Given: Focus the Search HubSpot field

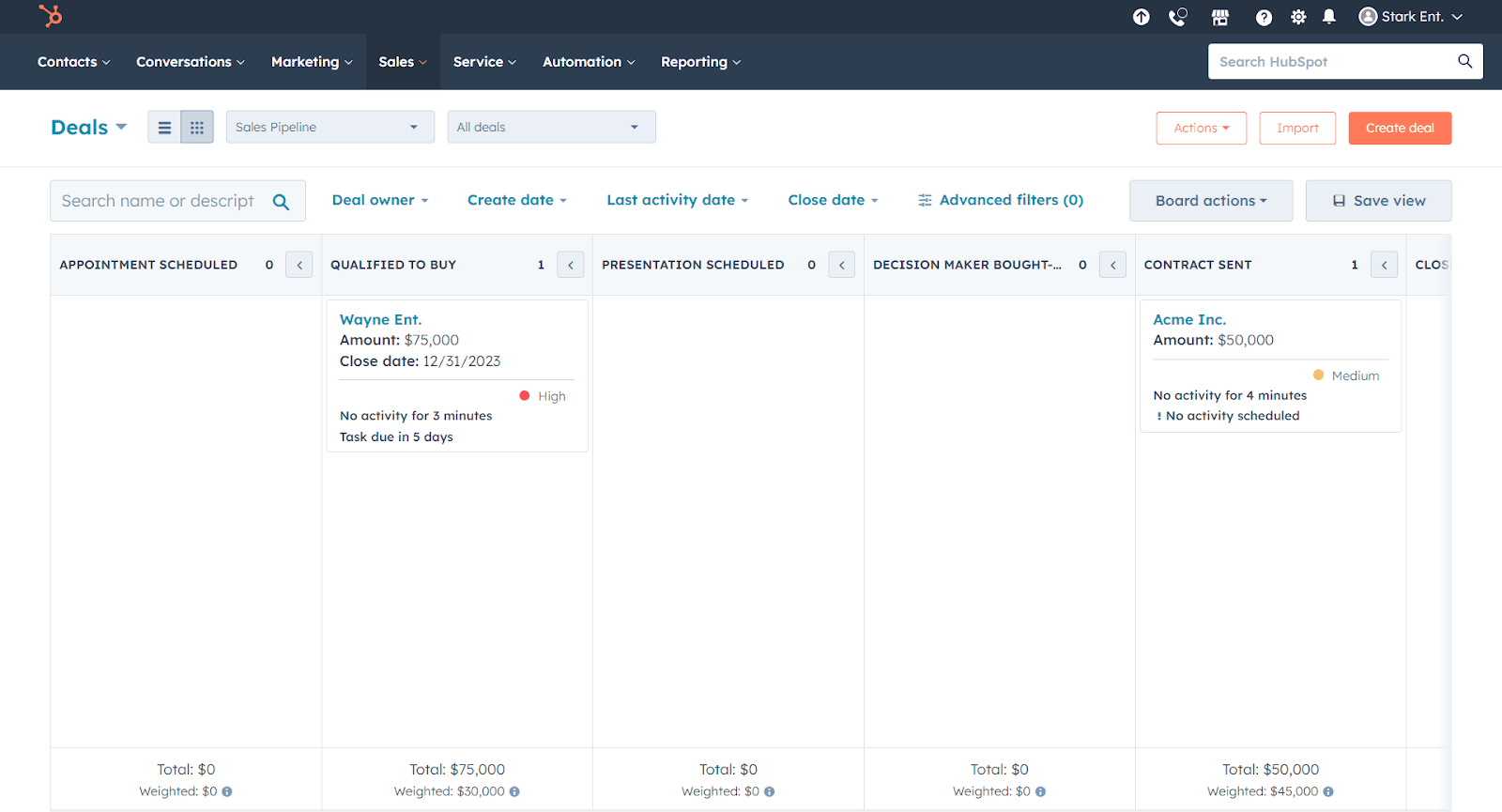Looking at the screenshot, I should (x=1331, y=62).
